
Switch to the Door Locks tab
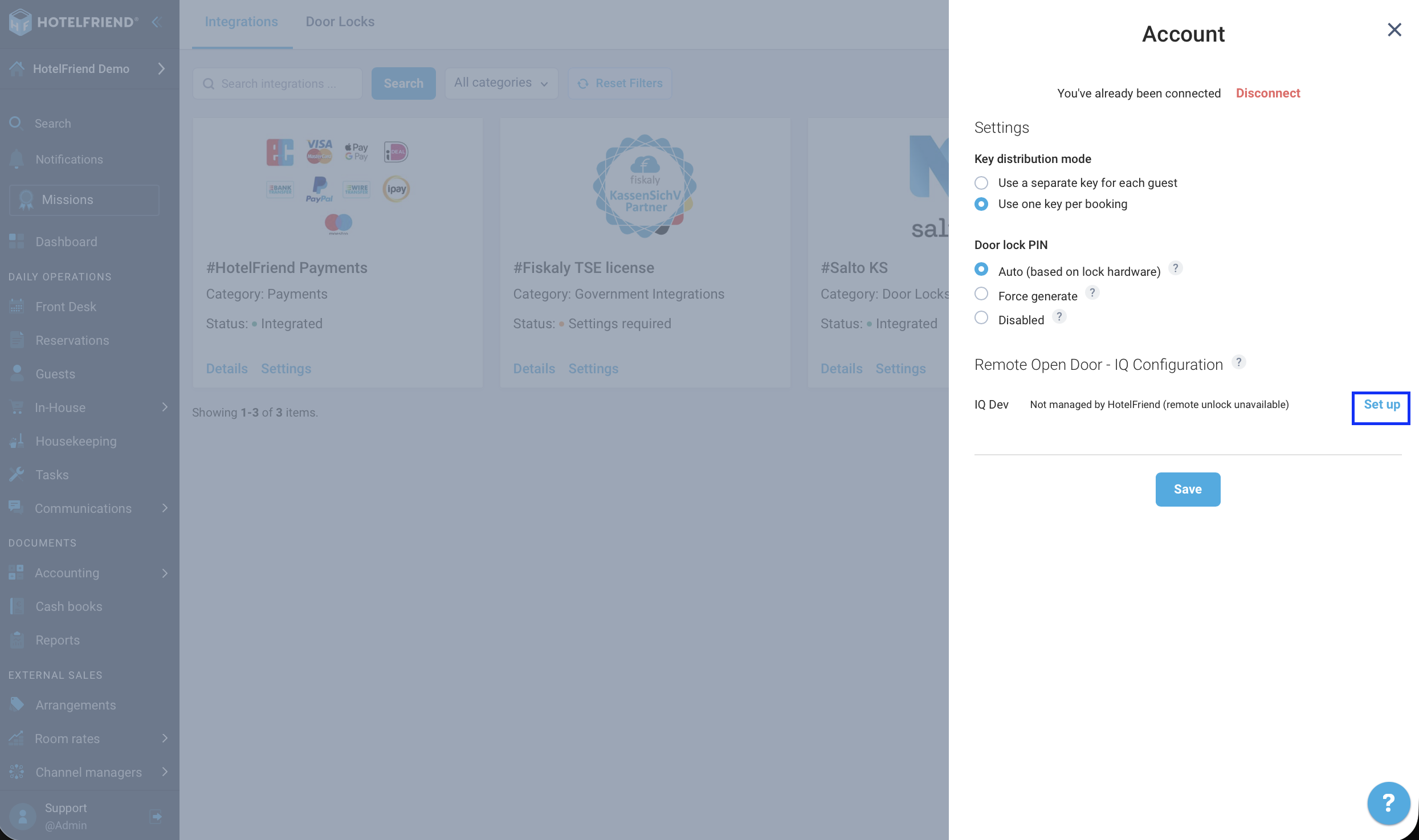[x=340, y=22]
